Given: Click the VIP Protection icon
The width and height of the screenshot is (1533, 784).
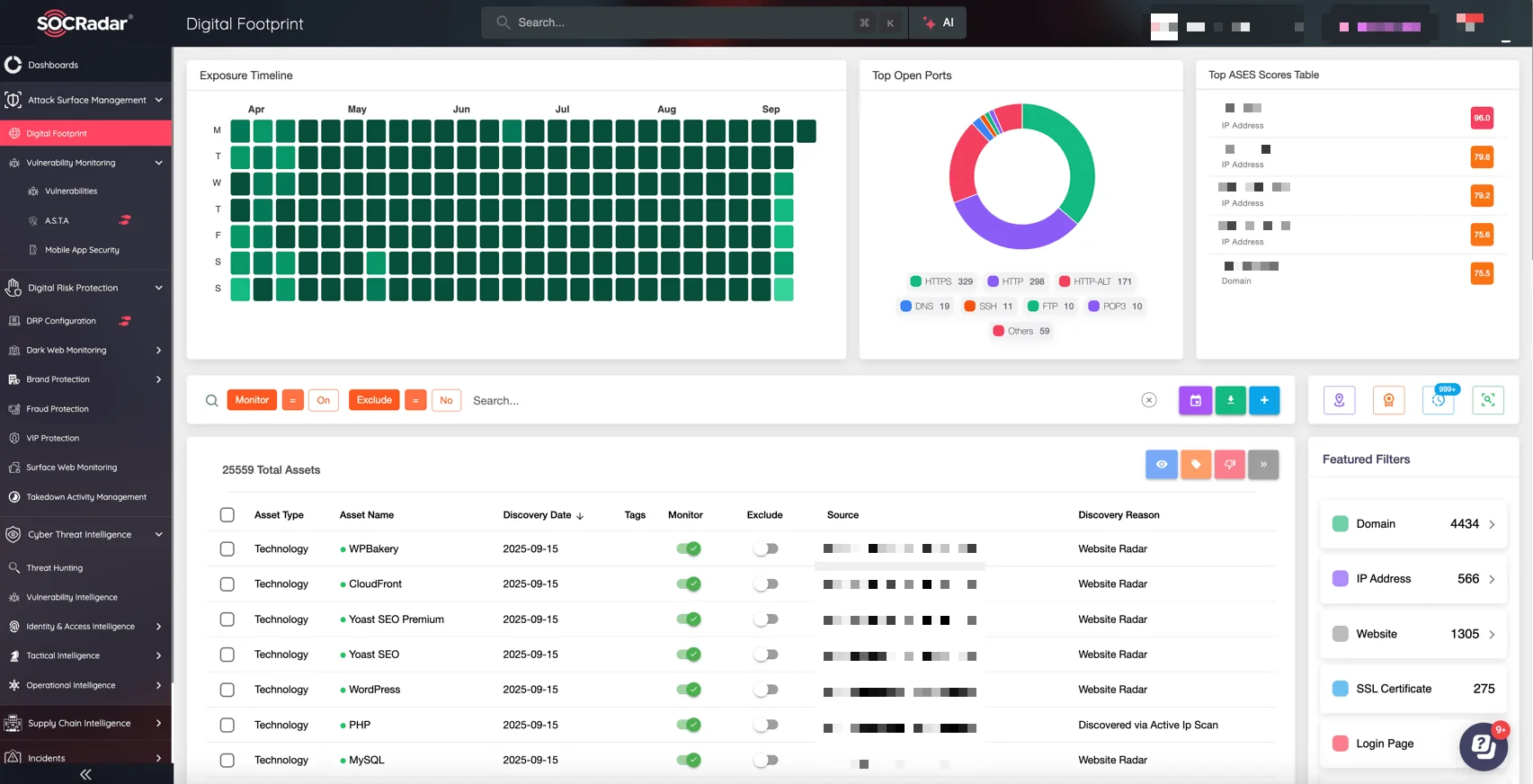Looking at the screenshot, I should pos(13,438).
